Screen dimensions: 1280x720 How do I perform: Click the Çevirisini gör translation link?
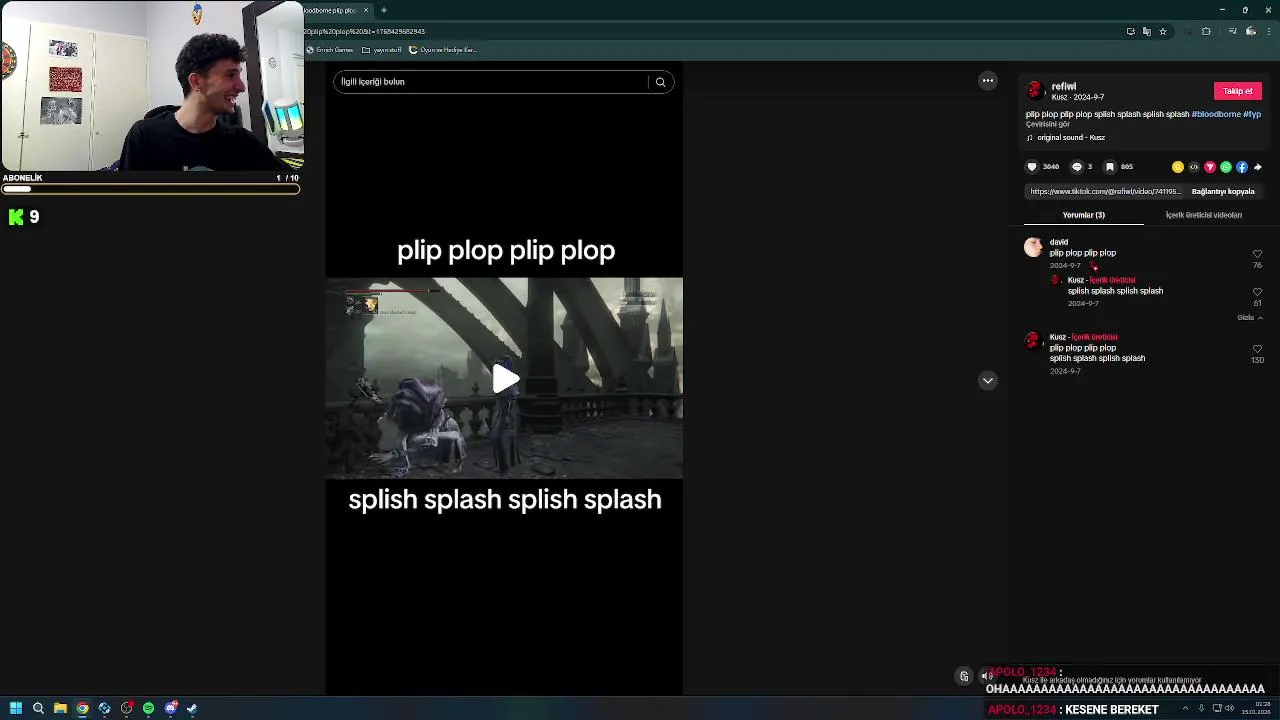click(1047, 125)
